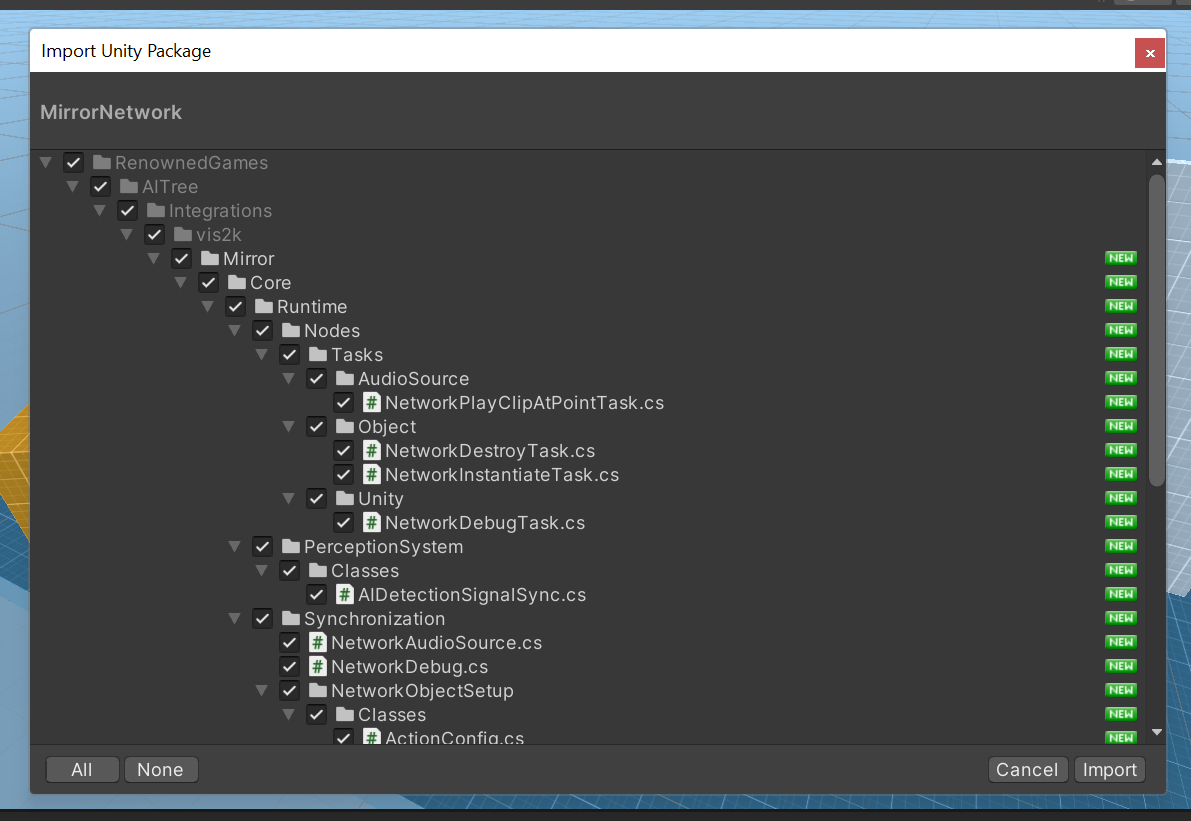Click the script icon for AIDetectionSignalSync.cs
Screen dimensions: 1191x821
click(x=344, y=595)
